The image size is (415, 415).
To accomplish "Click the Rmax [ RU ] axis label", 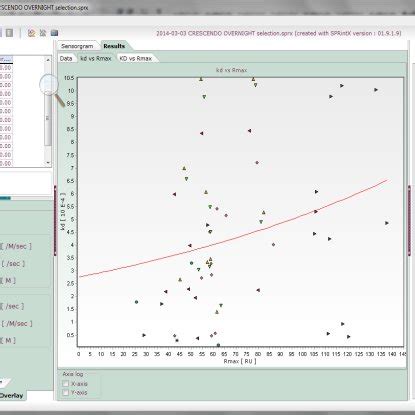I will tap(240, 361).
